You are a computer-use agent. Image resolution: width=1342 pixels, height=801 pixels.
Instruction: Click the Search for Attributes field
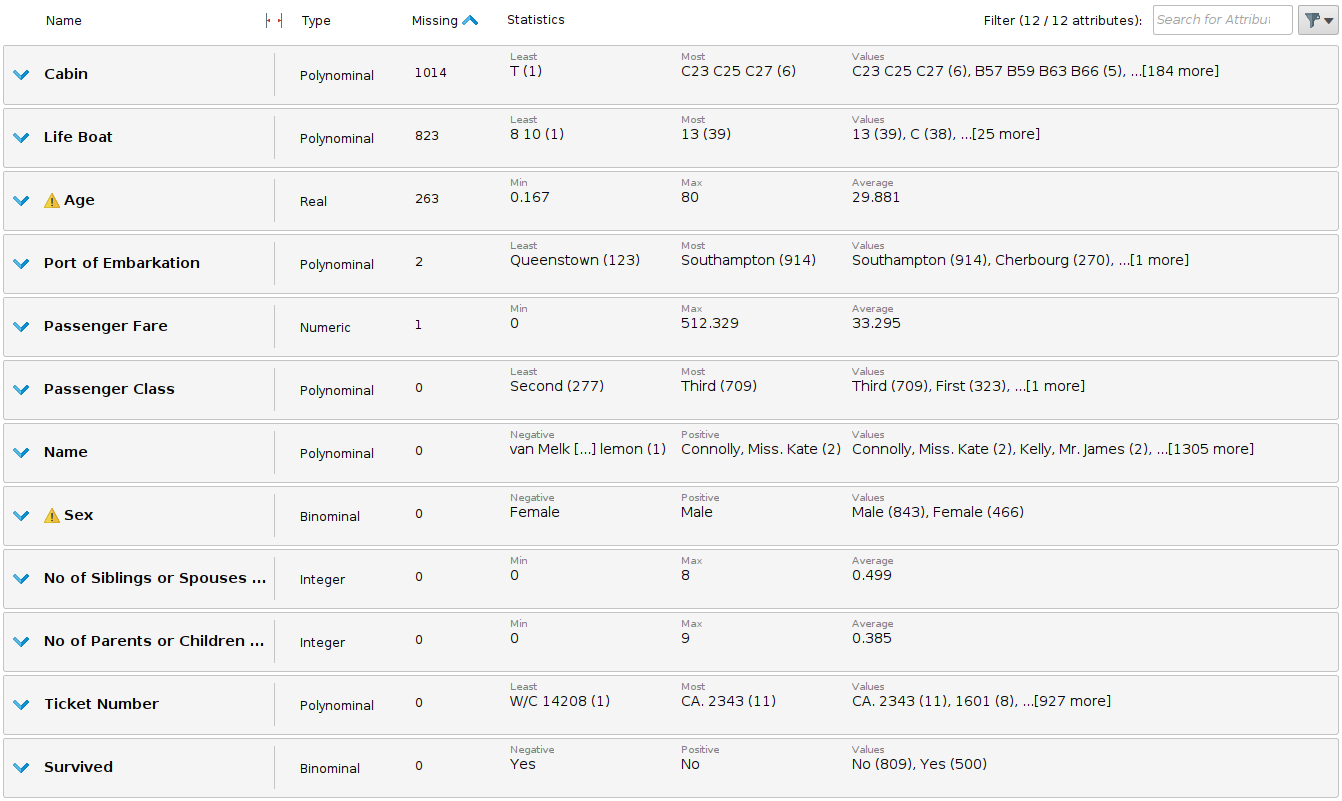1221,20
